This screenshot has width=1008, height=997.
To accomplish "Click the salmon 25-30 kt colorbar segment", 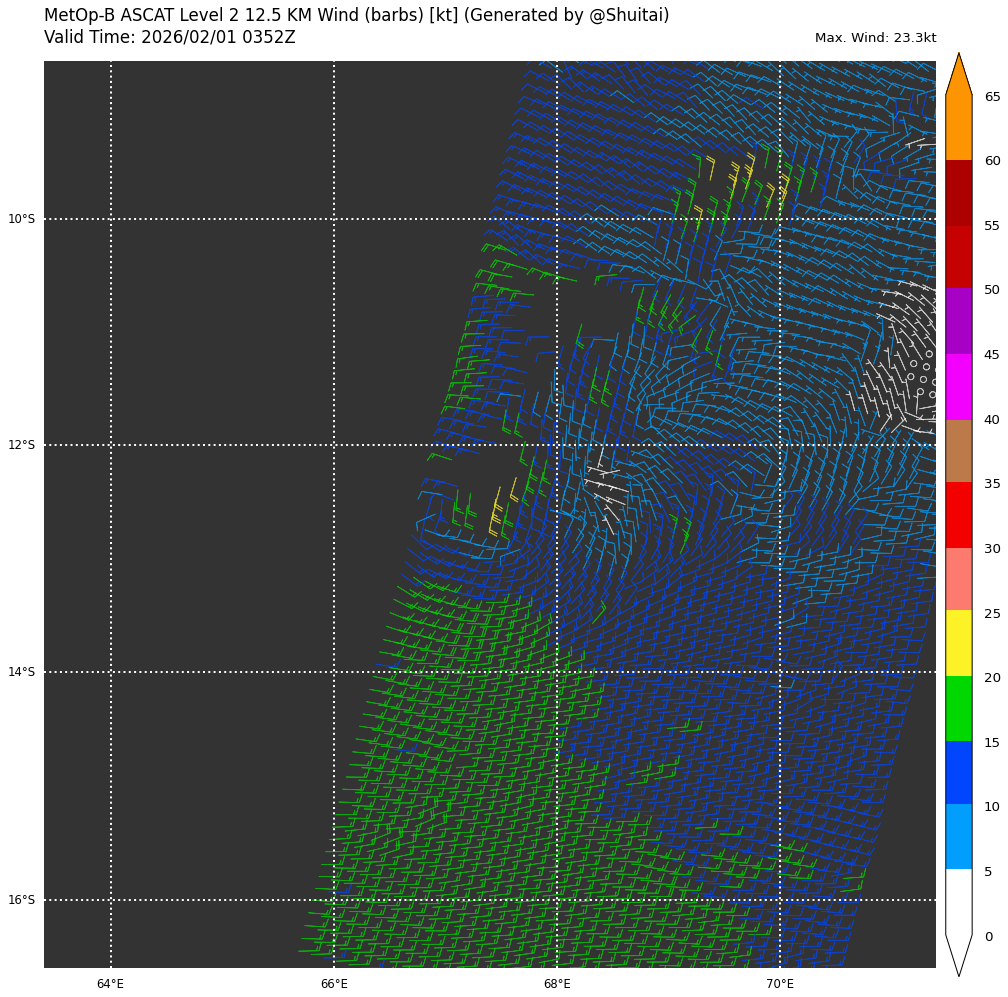I will [x=958, y=579].
